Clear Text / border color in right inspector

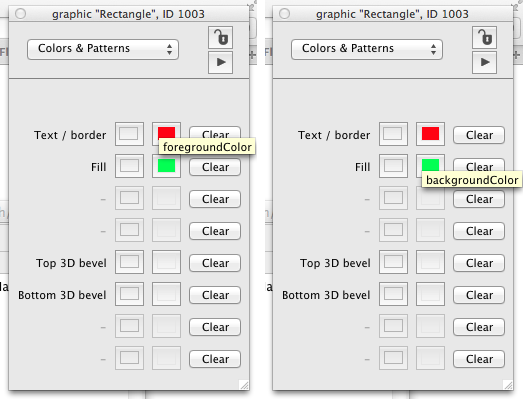coord(479,135)
